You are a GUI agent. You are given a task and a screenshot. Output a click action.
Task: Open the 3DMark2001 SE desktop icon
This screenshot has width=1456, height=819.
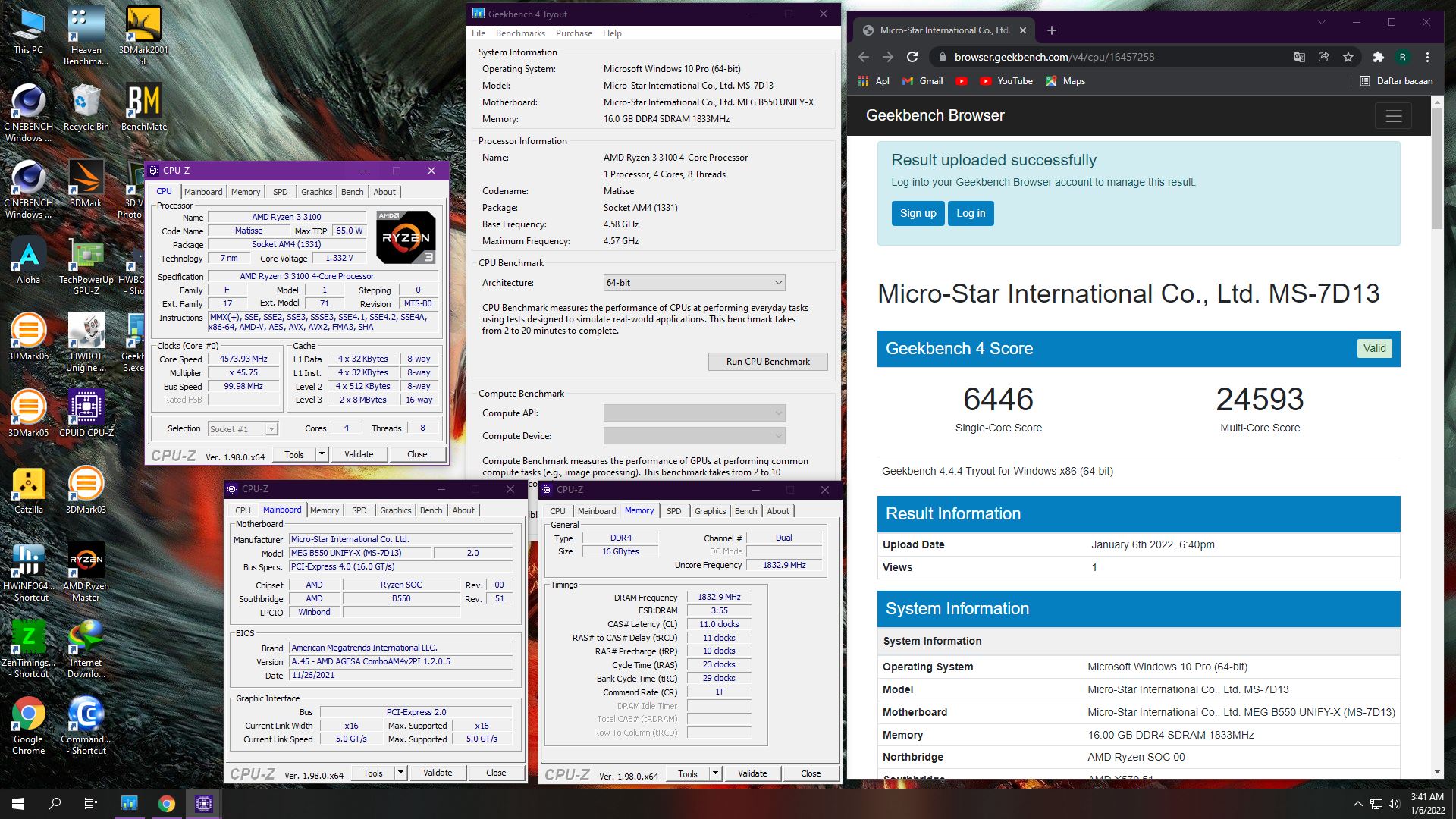143,36
